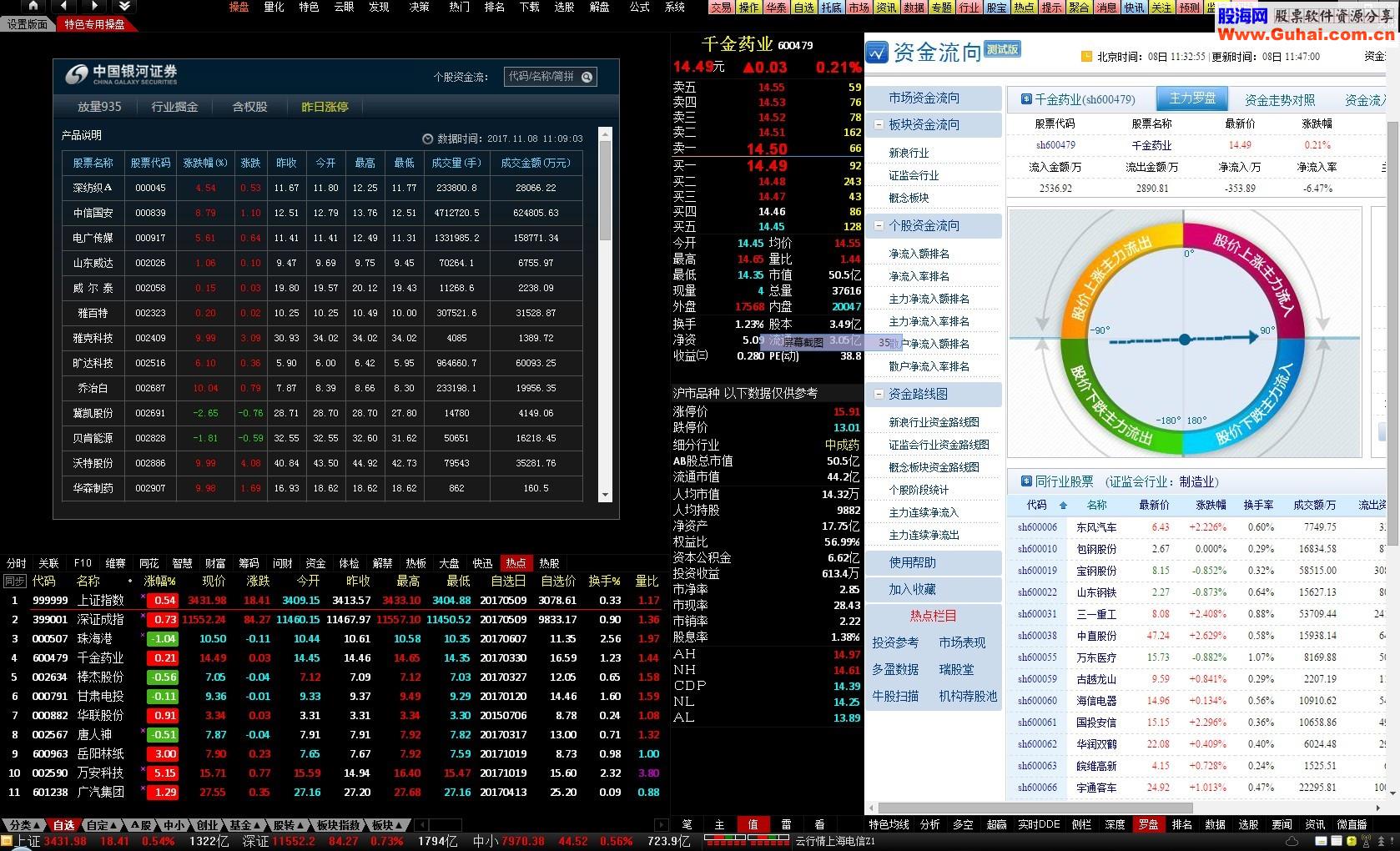Viewport: 1400px width, 851px height.
Task: Open the 机构荐股池 link
Action: (968, 696)
